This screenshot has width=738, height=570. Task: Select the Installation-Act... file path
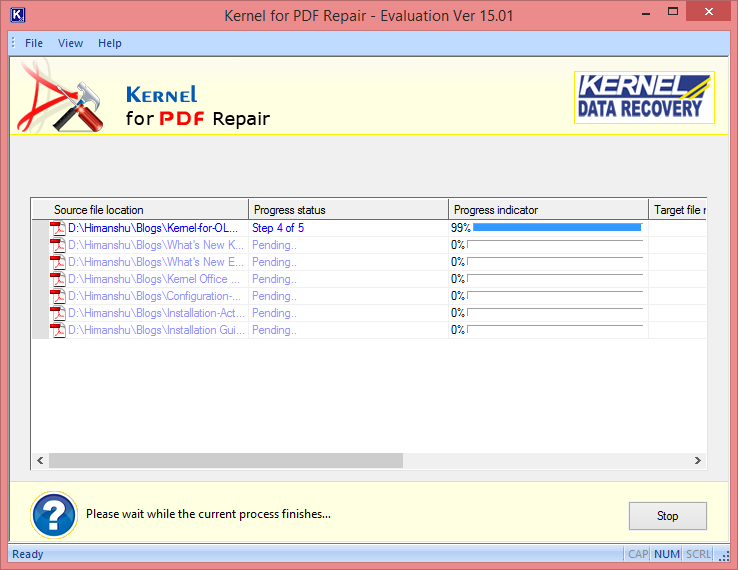[156, 313]
